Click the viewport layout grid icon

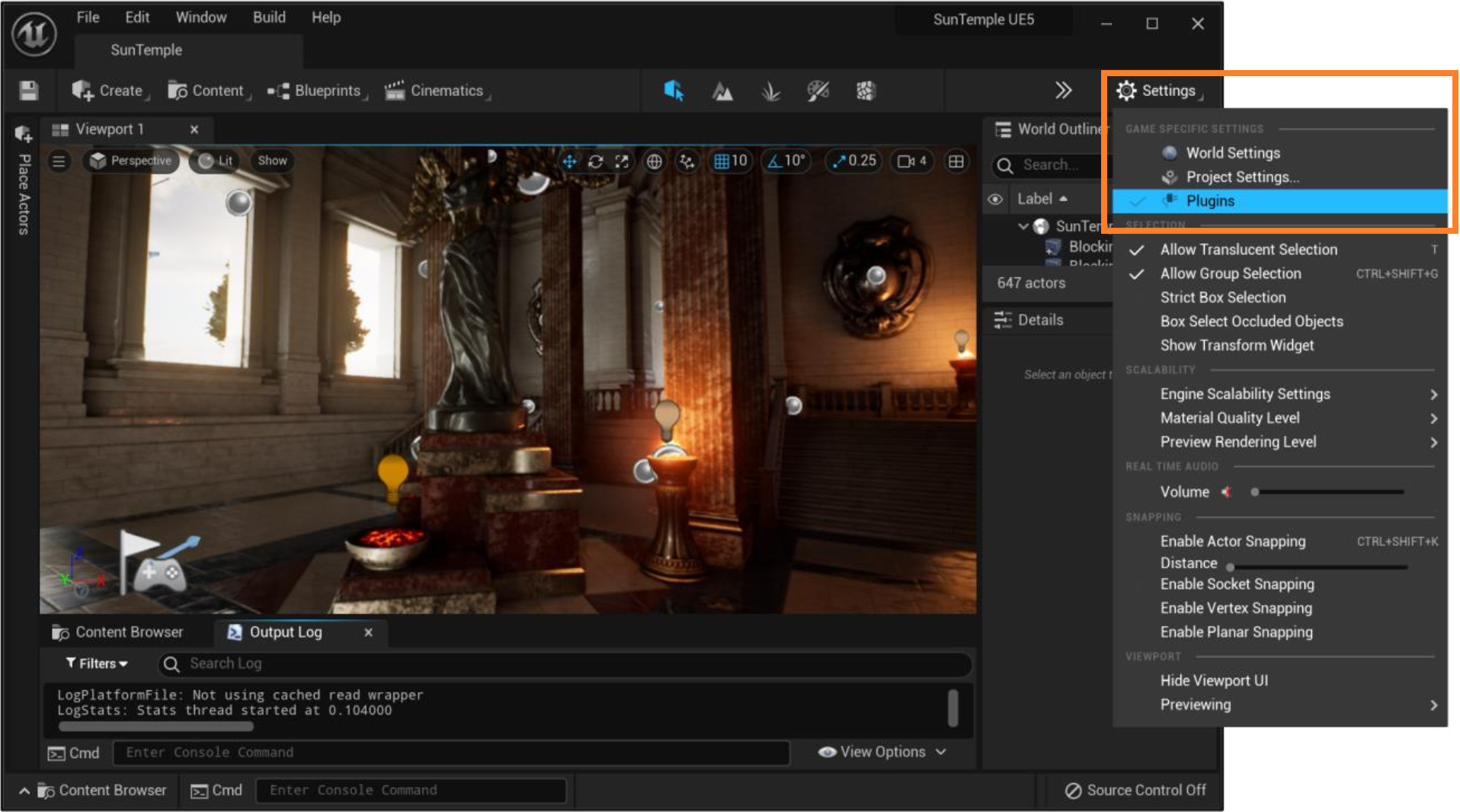point(956,161)
